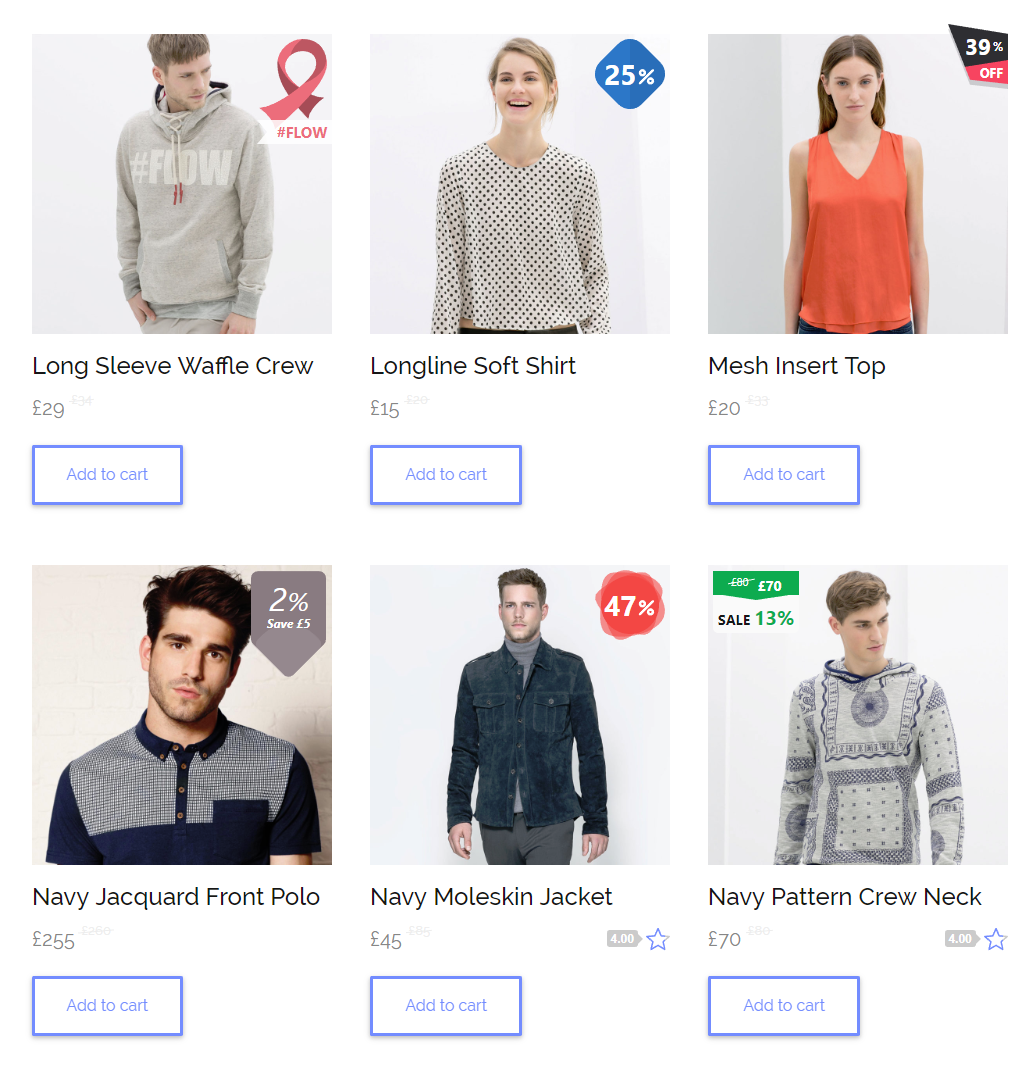Add Mesh Insert Top to cart
The image size is (1036, 1070).
(783, 475)
